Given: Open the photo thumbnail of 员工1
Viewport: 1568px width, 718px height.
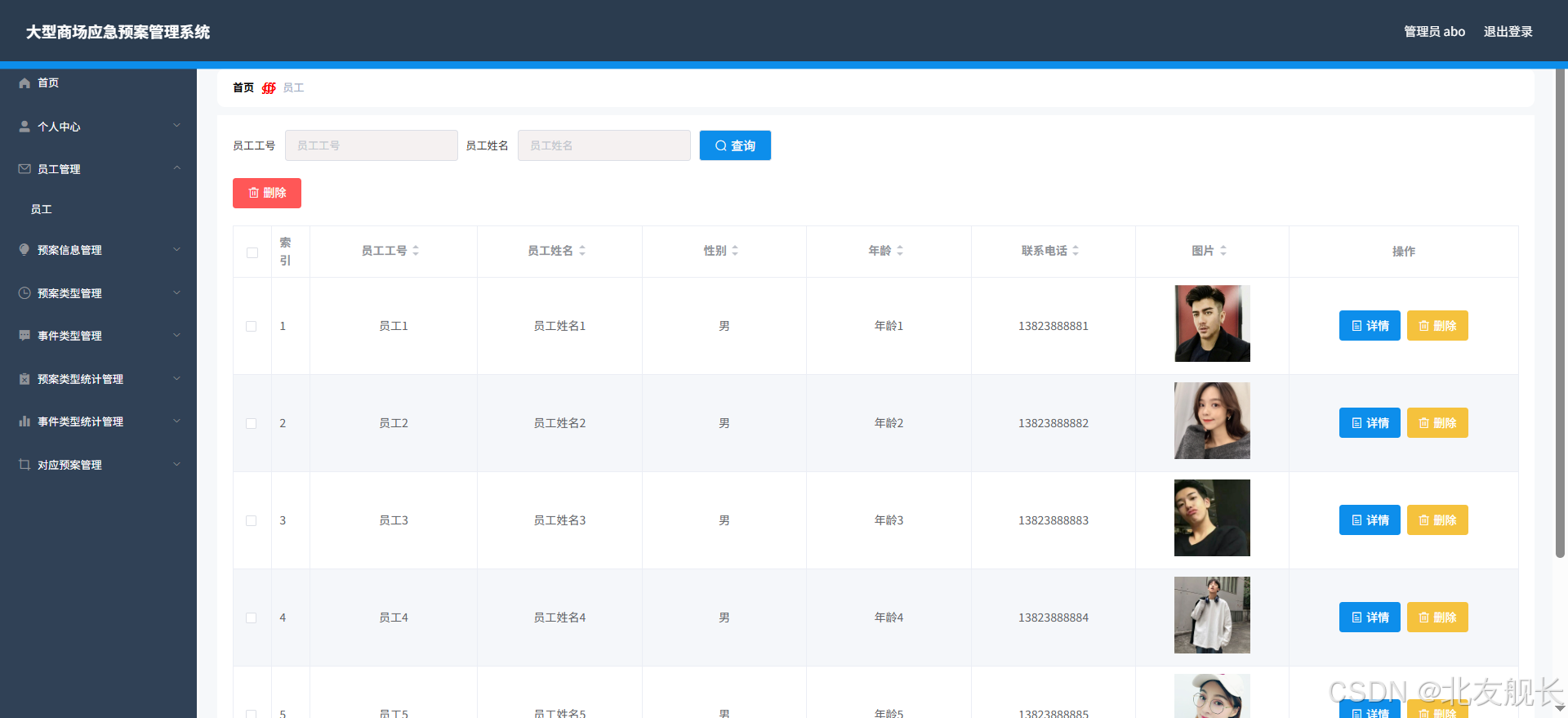Looking at the screenshot, I should click(1212, 323).
